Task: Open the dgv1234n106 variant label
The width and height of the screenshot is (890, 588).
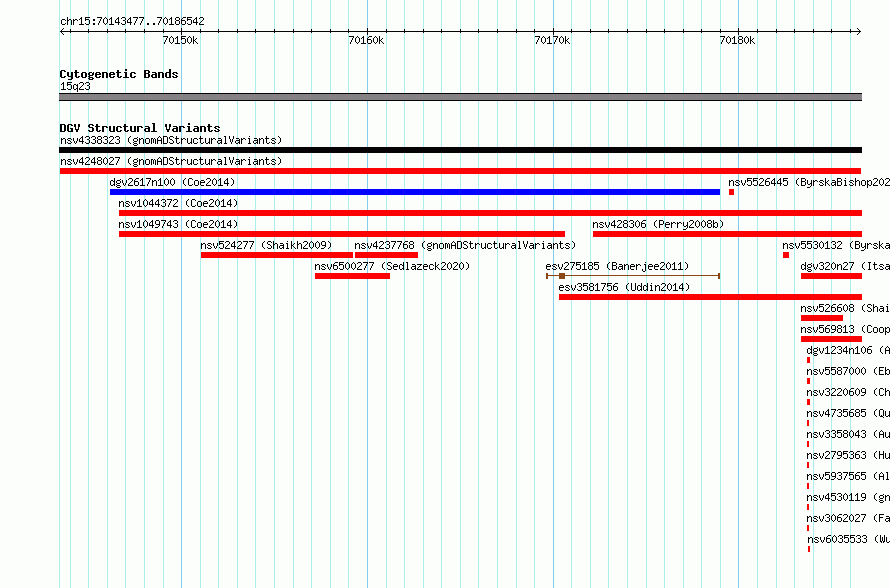Action: pyautogui.click(x=848, y=350)
